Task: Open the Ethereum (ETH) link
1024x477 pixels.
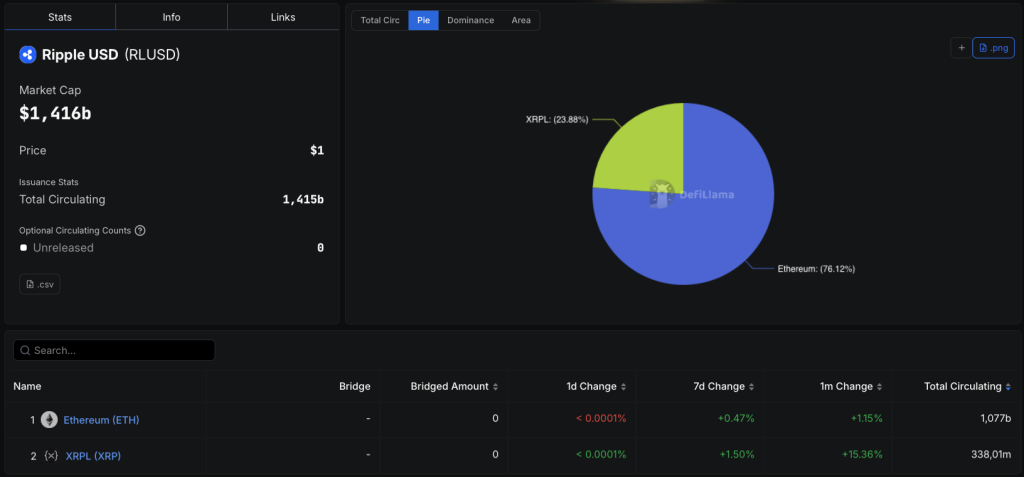Action: point(101,419)
